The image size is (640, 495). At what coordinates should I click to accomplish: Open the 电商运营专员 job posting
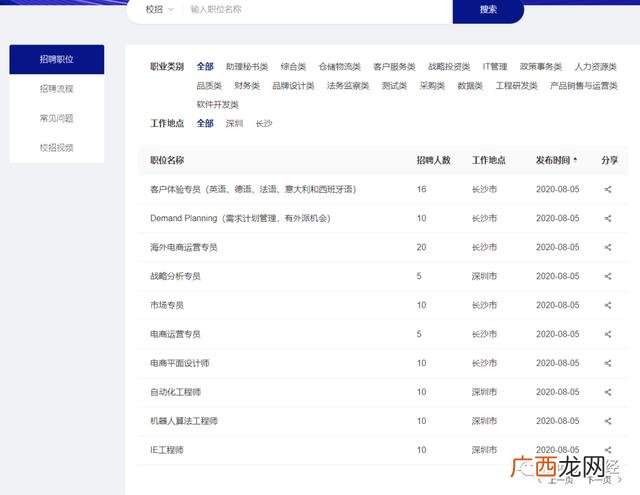tap(175, 334)
